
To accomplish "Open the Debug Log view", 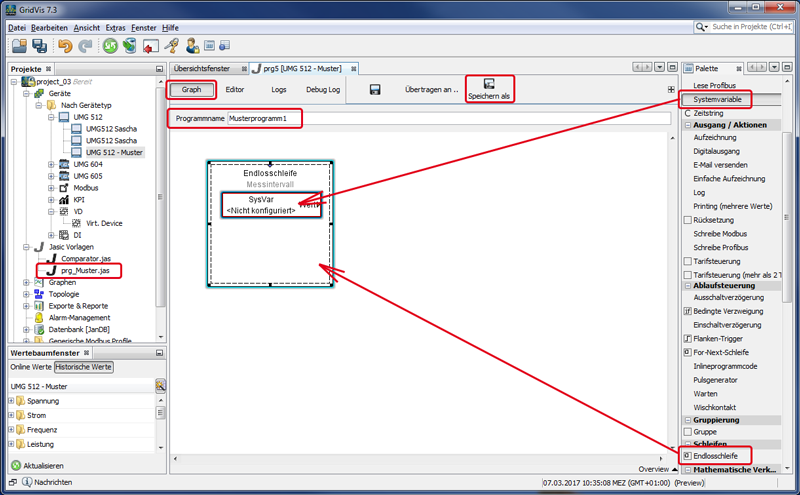I will point(323,89).
